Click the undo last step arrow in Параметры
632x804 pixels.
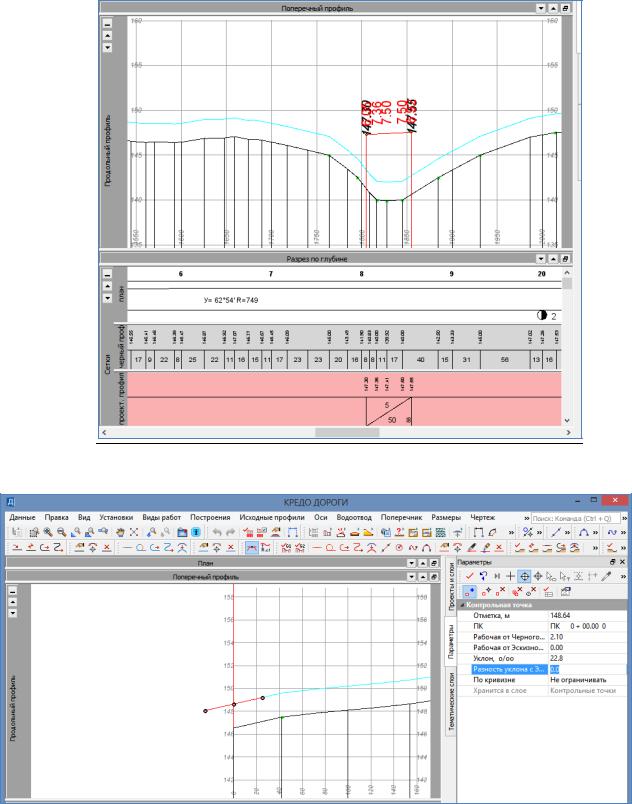483,576
